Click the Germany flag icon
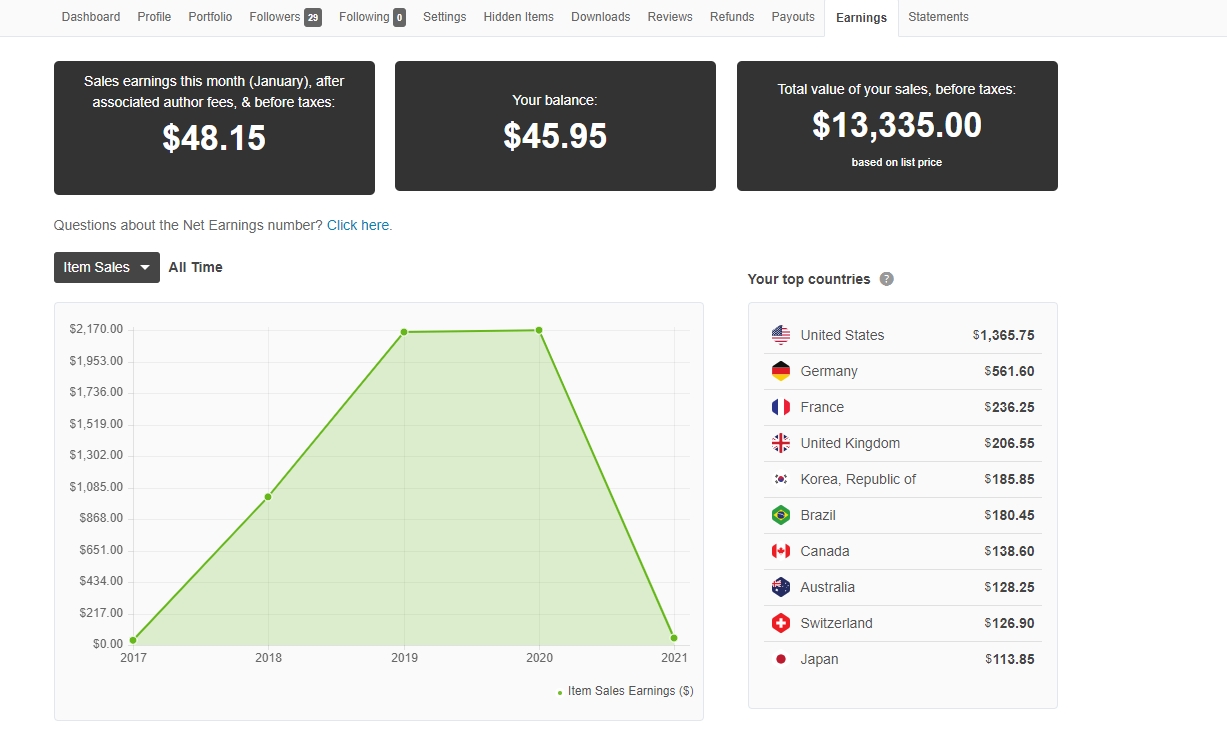Viewport: 1227px width, 735px height. pyautogui.click(x=781, y=371)
